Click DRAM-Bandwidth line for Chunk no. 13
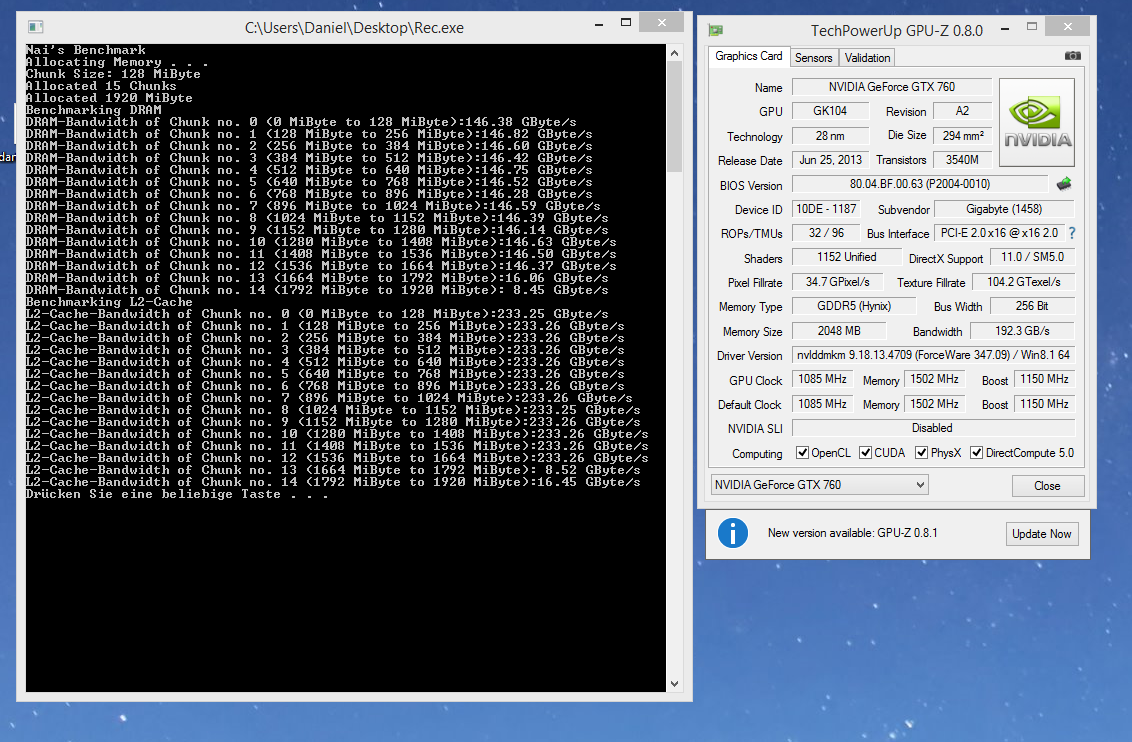The image size is (1132, 742). (x=317, y=278)
